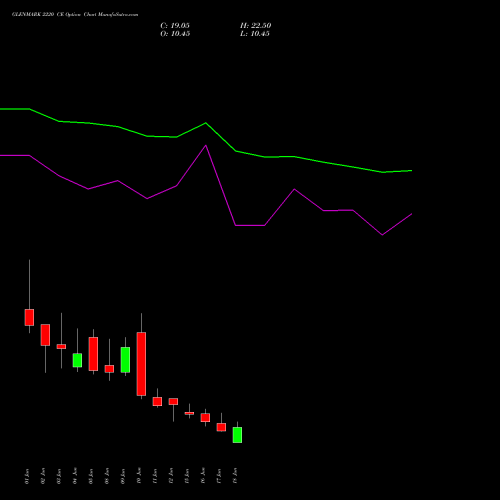Click the 08 Jan date label

coord(107,476)
